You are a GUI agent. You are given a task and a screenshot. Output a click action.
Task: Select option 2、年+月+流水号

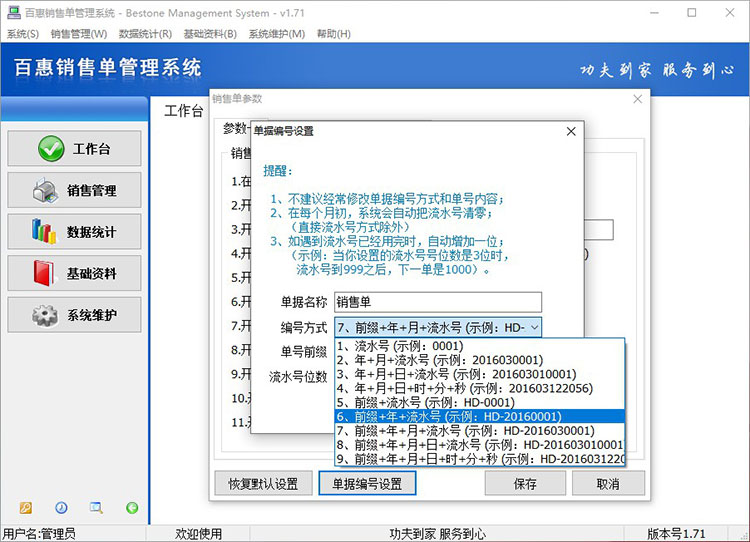(x=480, y=360)
